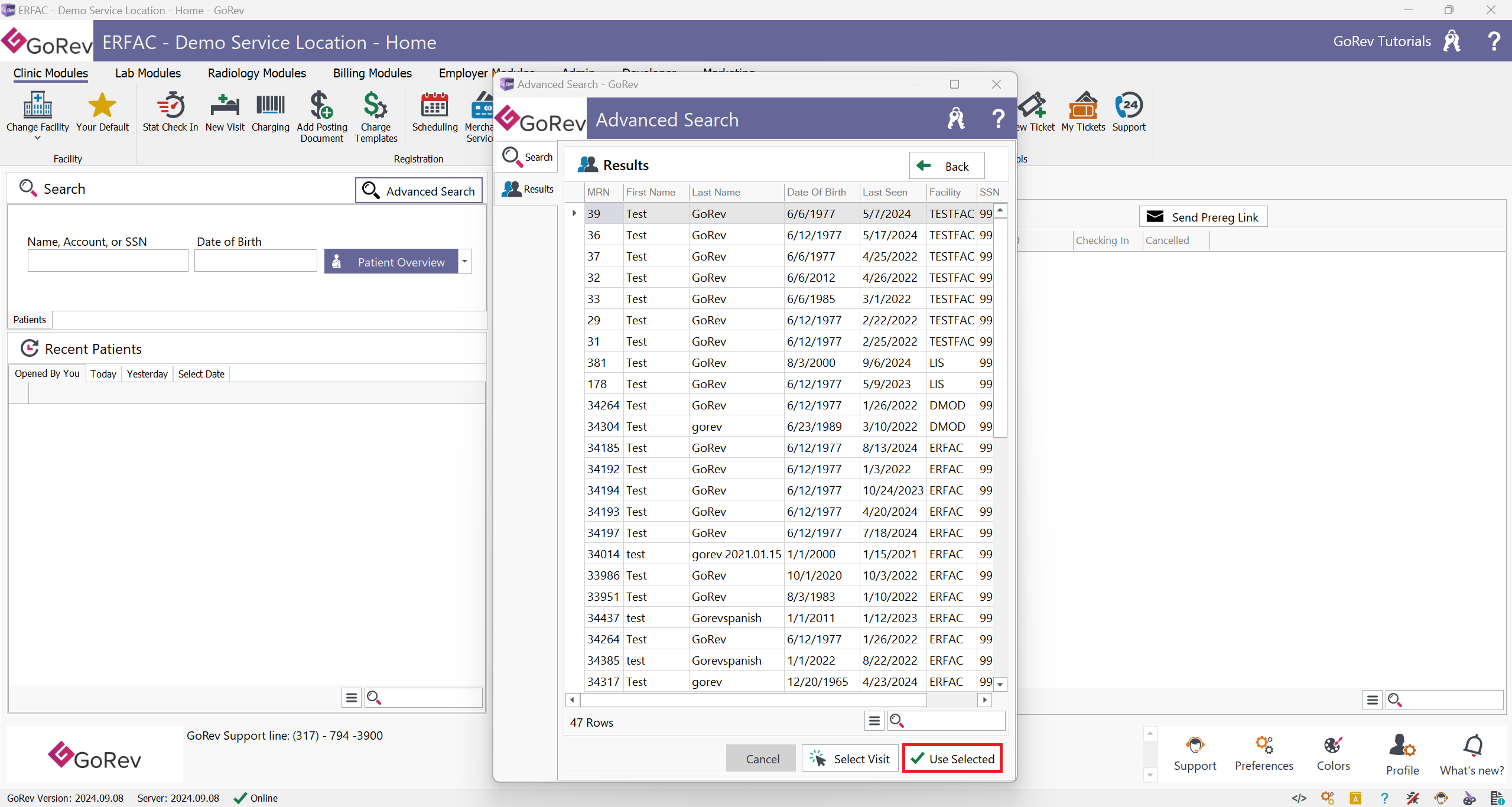Viewport: 1512px width, 807px height.
Task: Sort by the Facility column header
Action: click(951, 192)
